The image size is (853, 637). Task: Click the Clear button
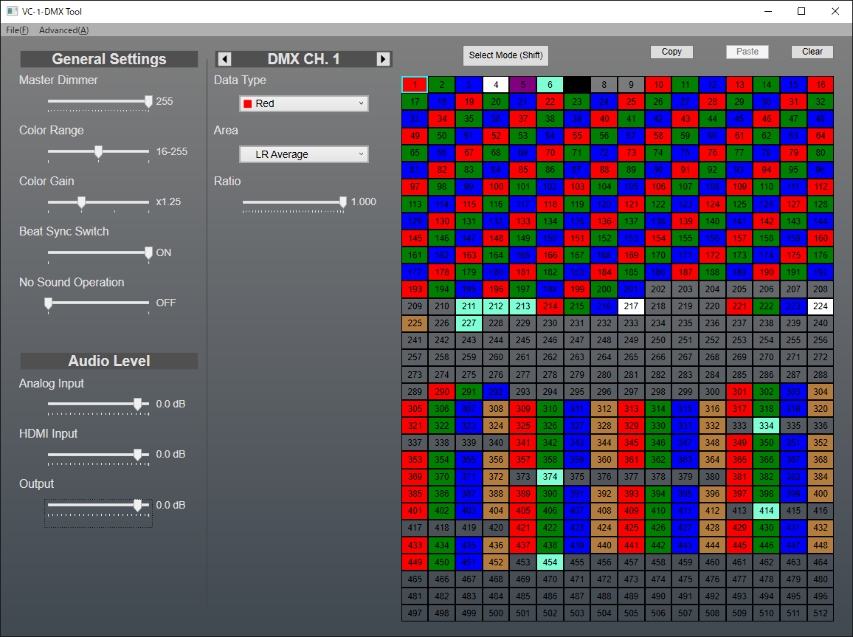[812, 52]
